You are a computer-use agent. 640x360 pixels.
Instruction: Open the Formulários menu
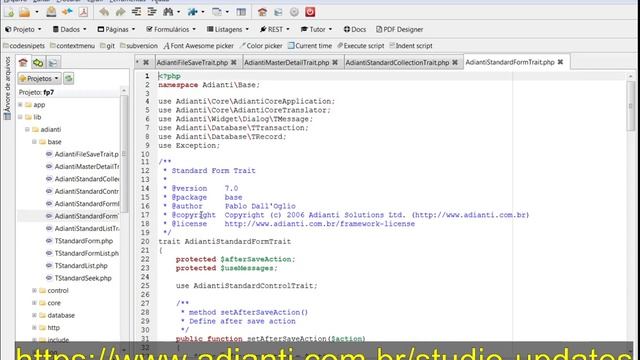pos(171,29)
